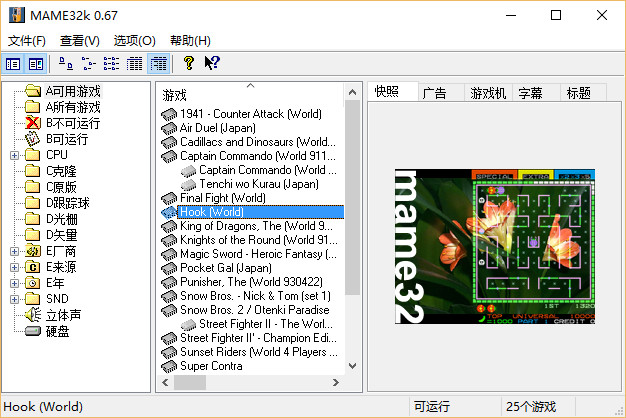
Task: Select Magic Sword - Heroic Fantasy
Action: [258, 254]
